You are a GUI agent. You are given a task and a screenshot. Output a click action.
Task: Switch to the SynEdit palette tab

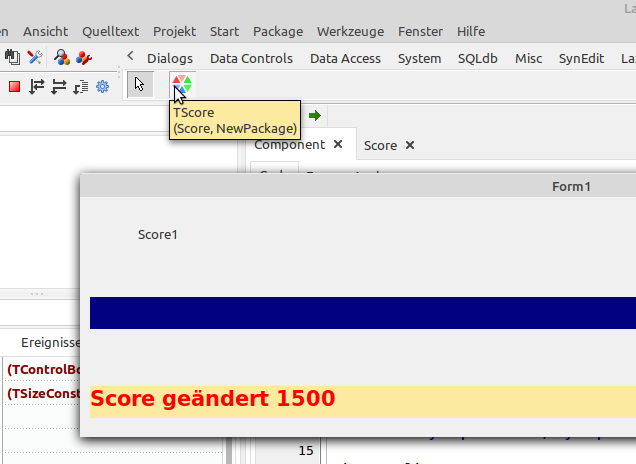click(581, 58)
